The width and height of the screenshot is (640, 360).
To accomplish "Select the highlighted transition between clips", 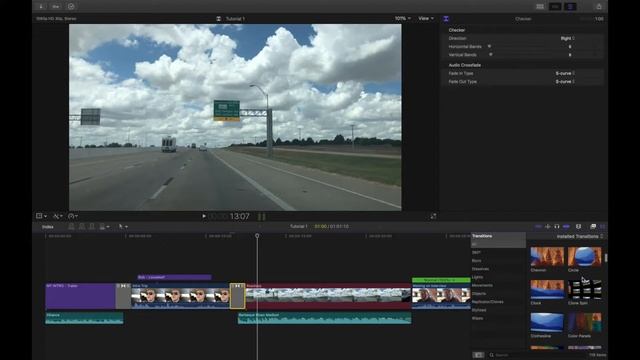I will 238,296.
